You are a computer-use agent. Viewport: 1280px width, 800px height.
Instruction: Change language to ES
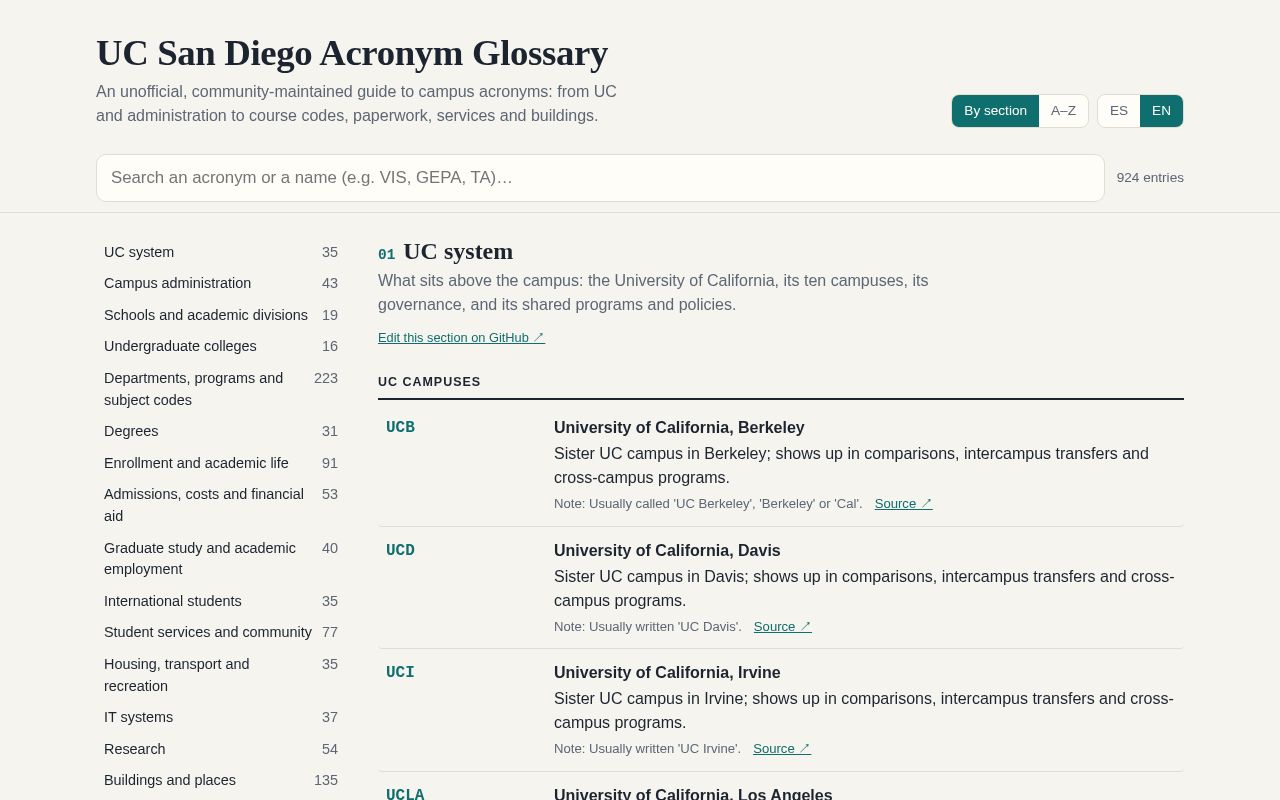(x=1119, y=111)
